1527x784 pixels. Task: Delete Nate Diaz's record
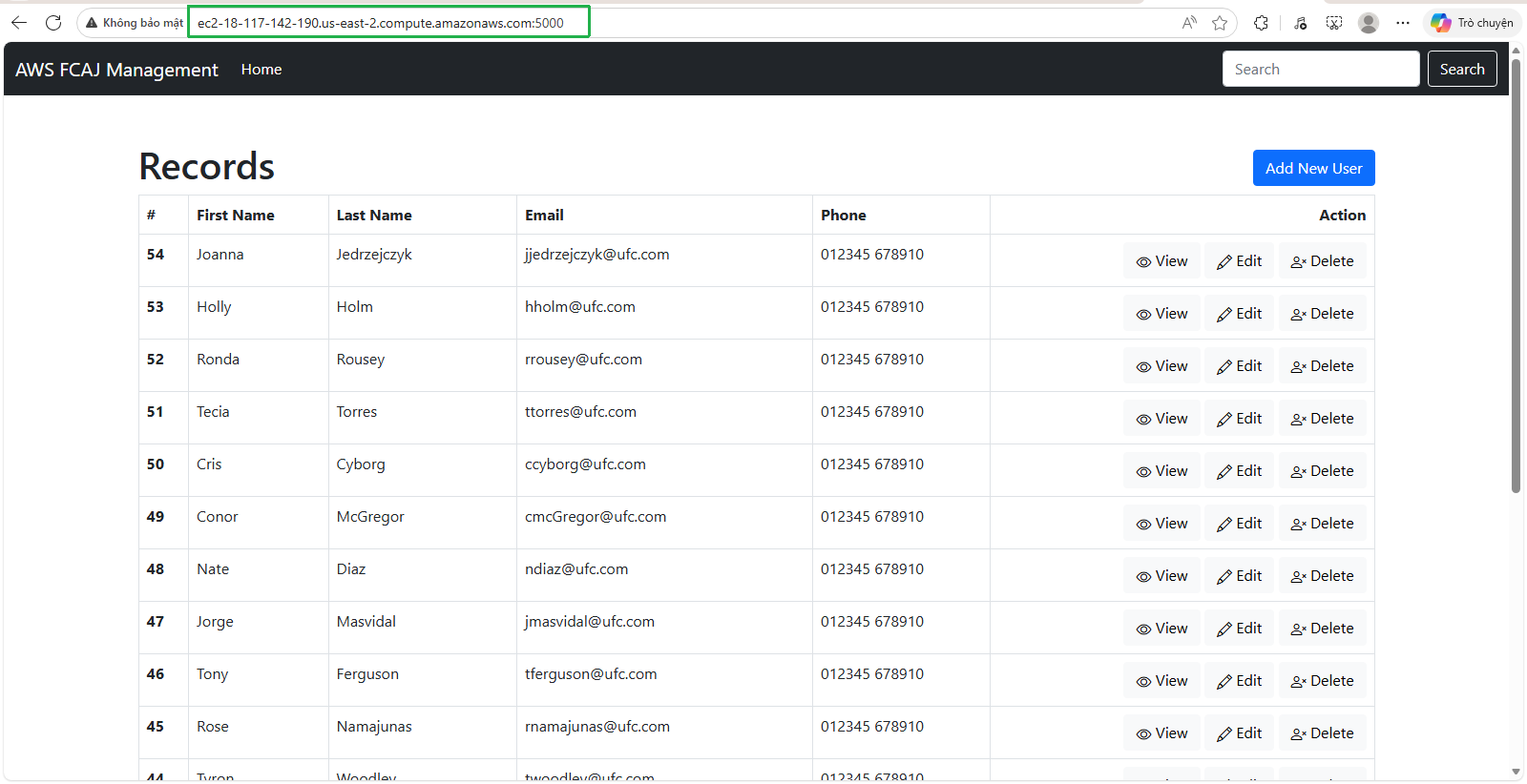(1322, 576)
